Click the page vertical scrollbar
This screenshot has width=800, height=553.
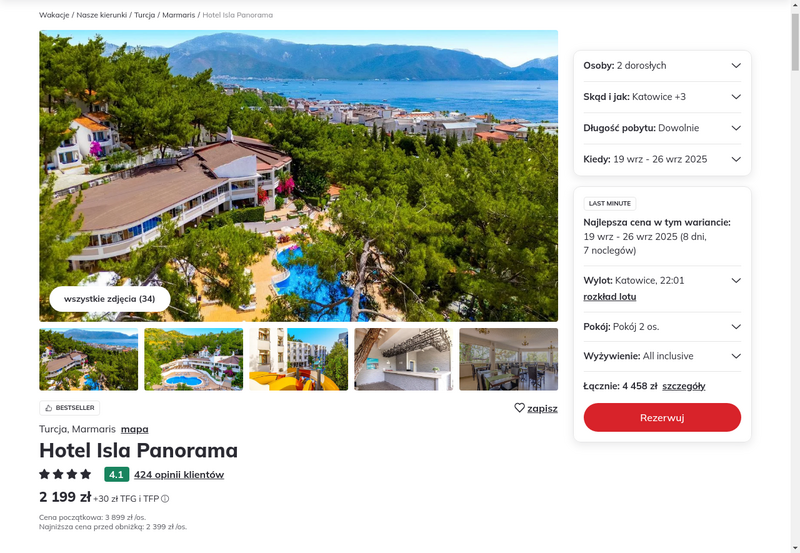(795, 276)
